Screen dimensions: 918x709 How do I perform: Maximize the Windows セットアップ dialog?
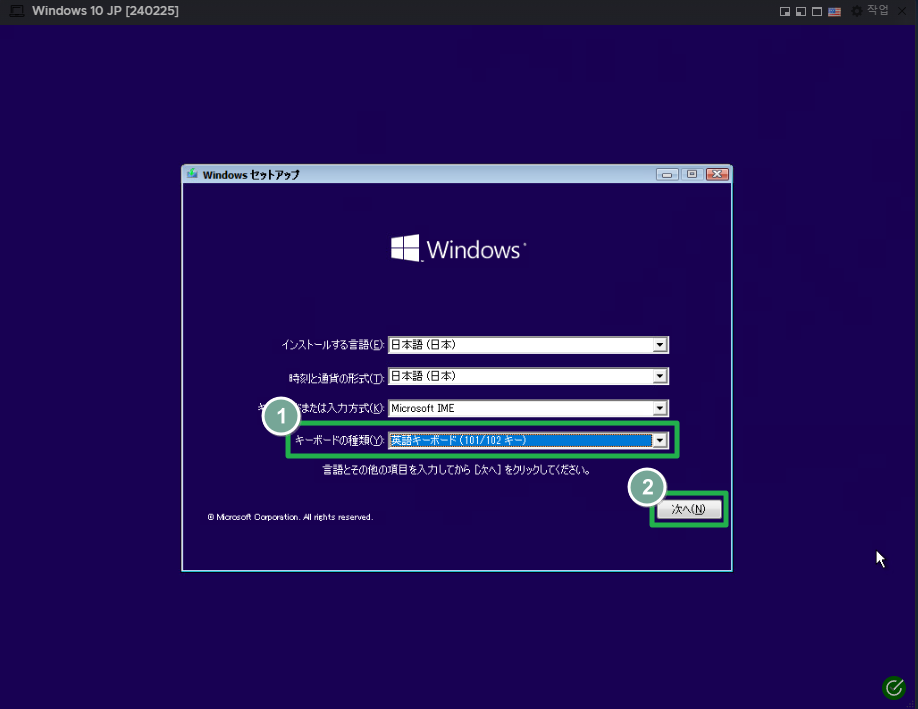point(692,174)
